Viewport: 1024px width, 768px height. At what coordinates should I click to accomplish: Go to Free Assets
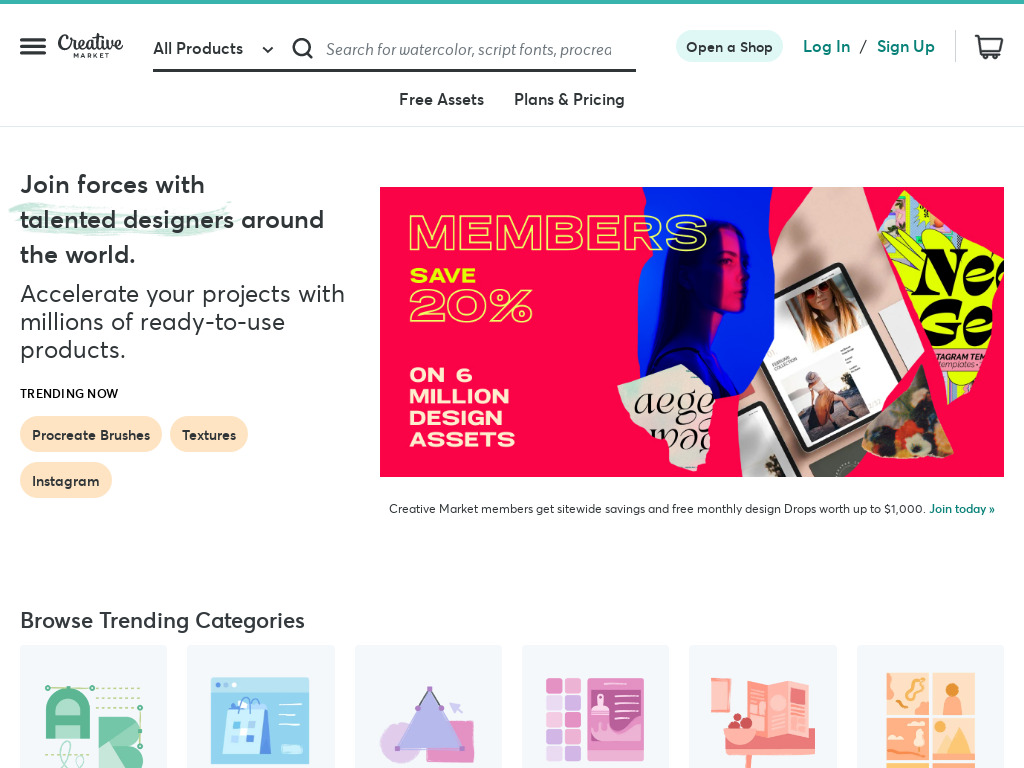[x=441, y=99]
